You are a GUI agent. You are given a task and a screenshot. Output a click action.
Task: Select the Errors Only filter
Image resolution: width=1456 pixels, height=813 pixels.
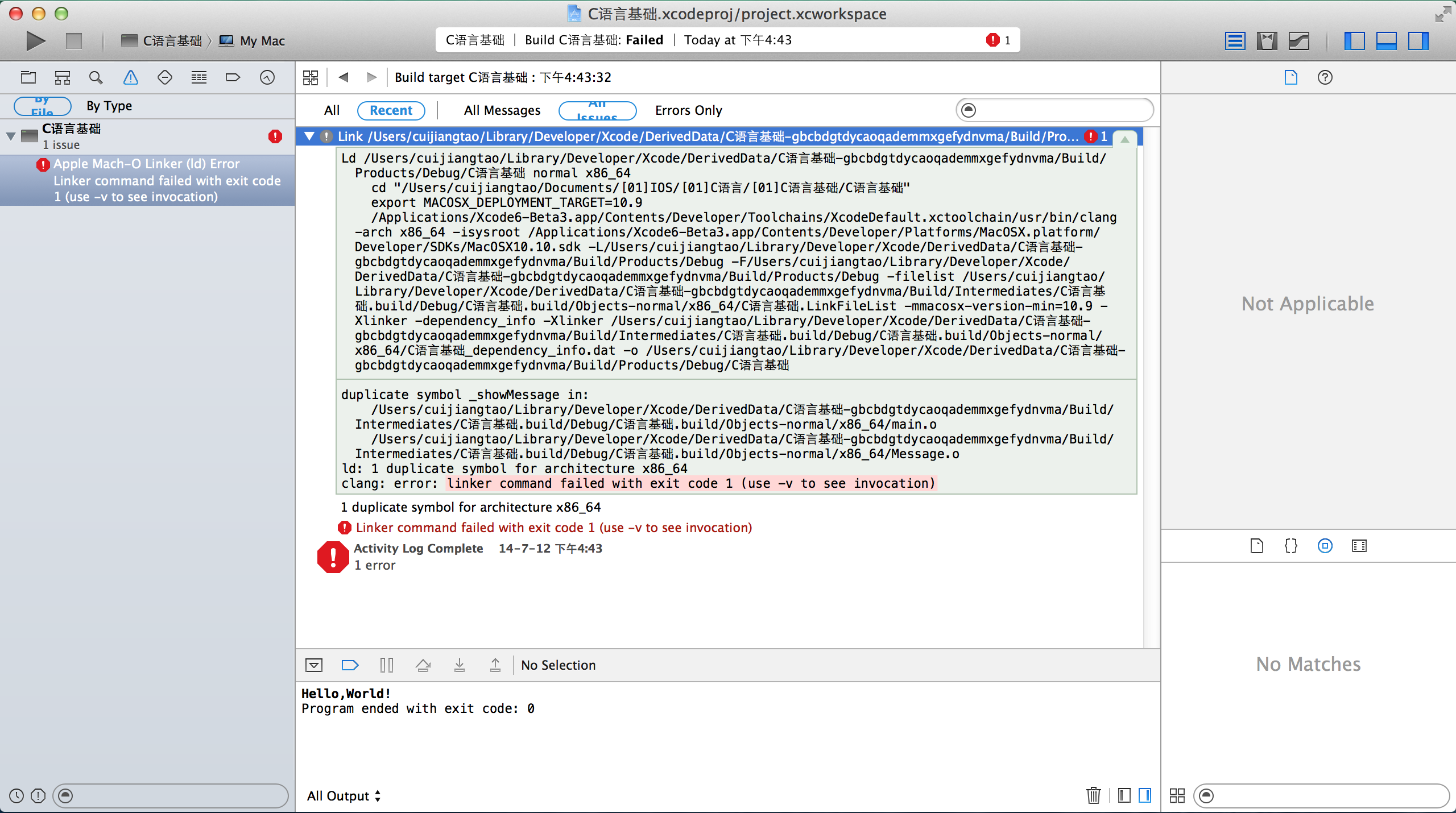click(688, 110)
